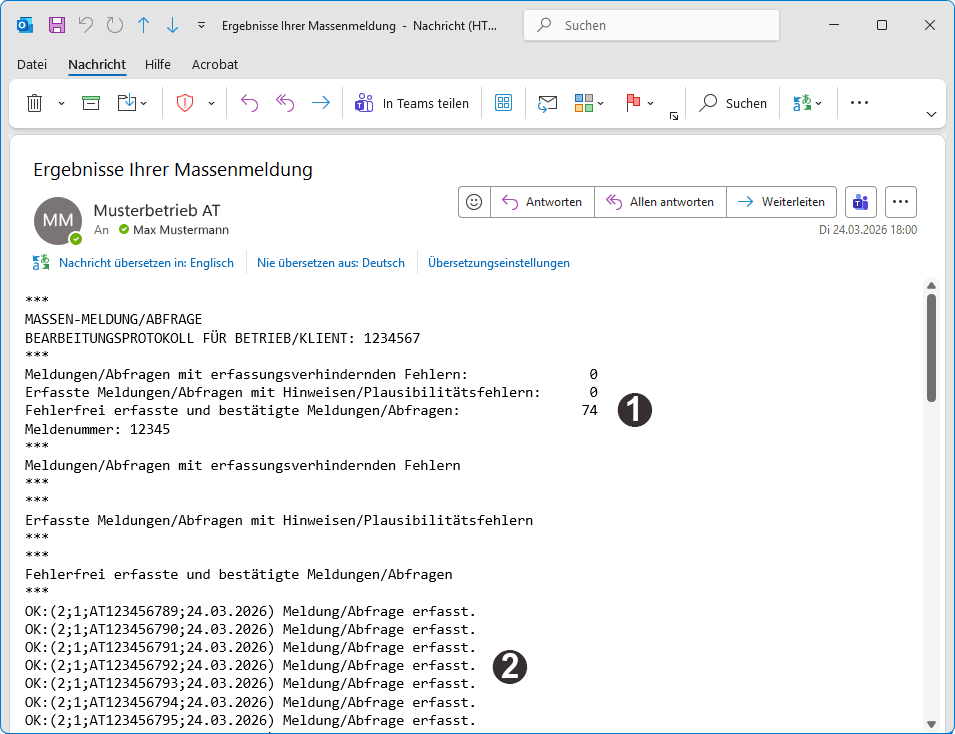
Task: Open the Datei menu
Action: [32, 64]
